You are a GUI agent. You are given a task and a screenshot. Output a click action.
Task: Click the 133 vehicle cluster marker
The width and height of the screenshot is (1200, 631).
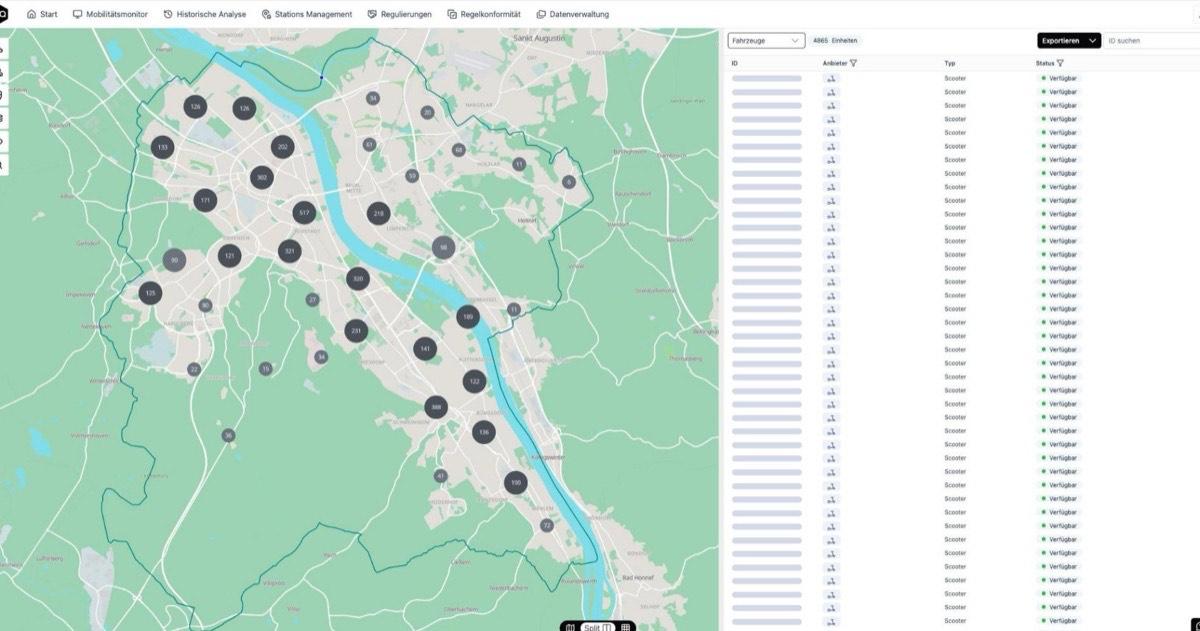click(x=162, y=147)
